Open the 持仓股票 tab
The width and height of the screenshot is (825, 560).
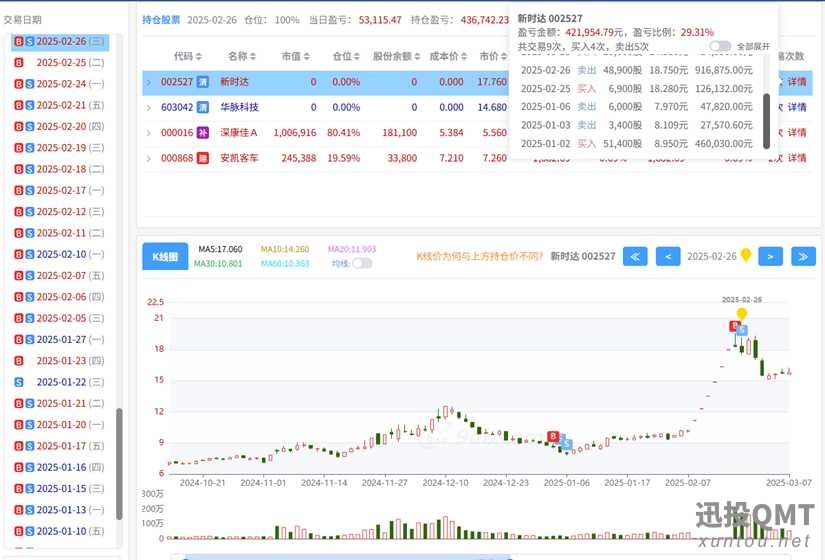point(161,20)
